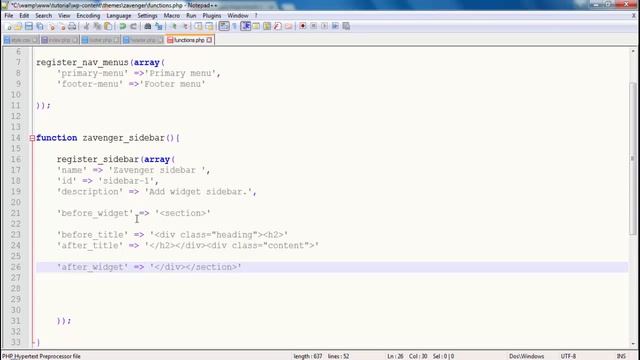Viewport: 640px width, 360px height.
Task: Click the scrollbar up arrow
Action: tap(632, 51)
